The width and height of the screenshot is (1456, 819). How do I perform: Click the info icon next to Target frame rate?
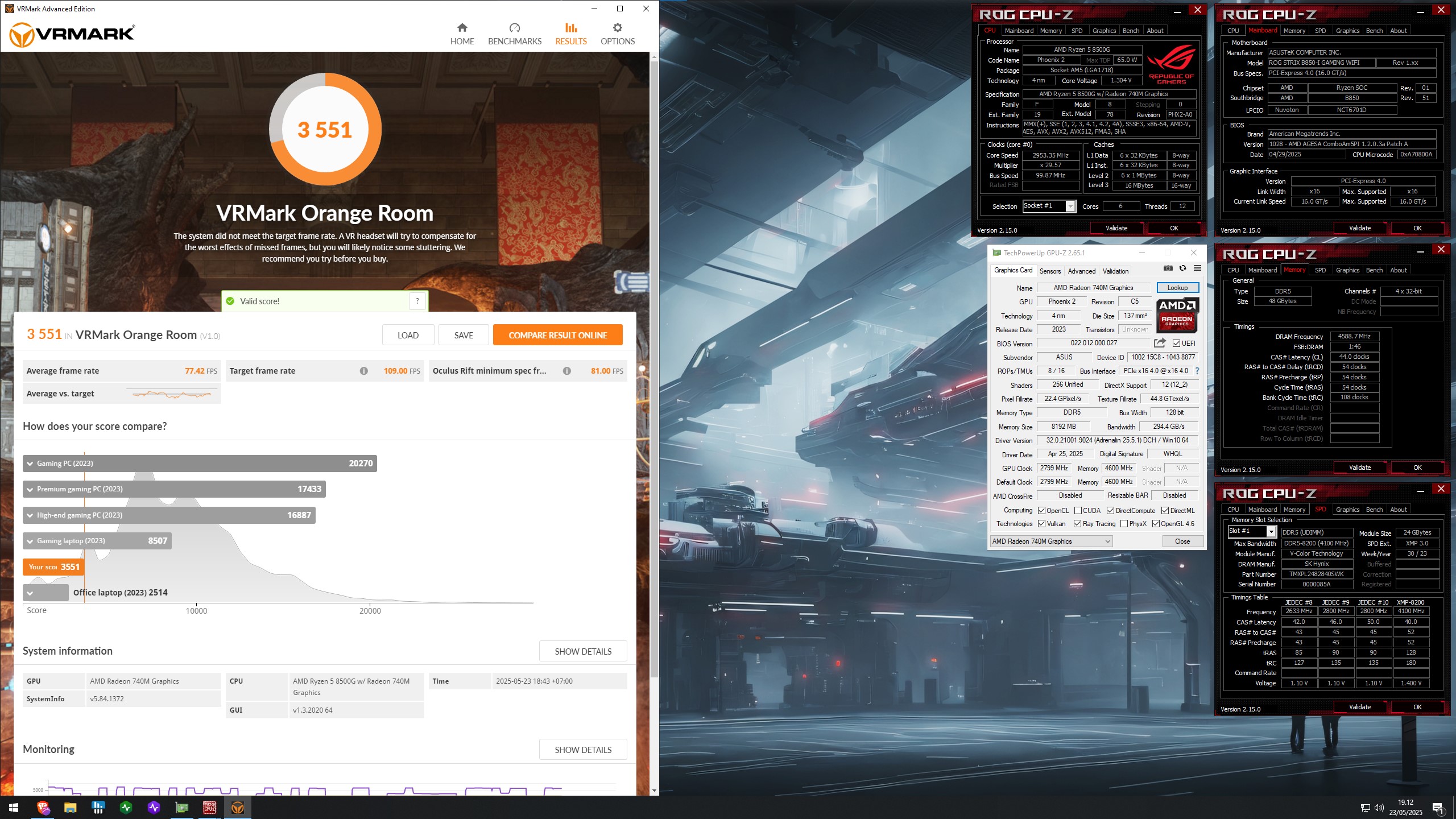tap(363, 371)
